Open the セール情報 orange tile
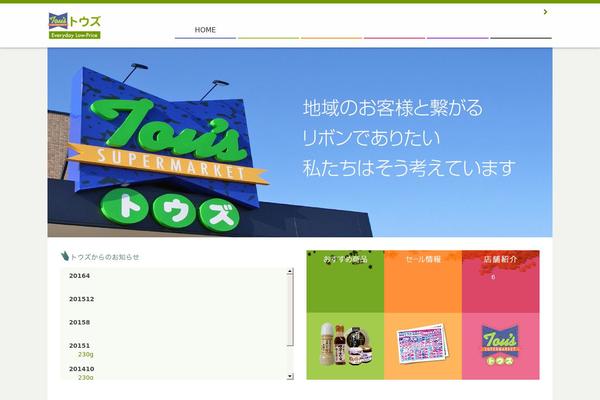The width and height of the screenshot is (600, 400). pyautogui.click(x=423, y=281)
